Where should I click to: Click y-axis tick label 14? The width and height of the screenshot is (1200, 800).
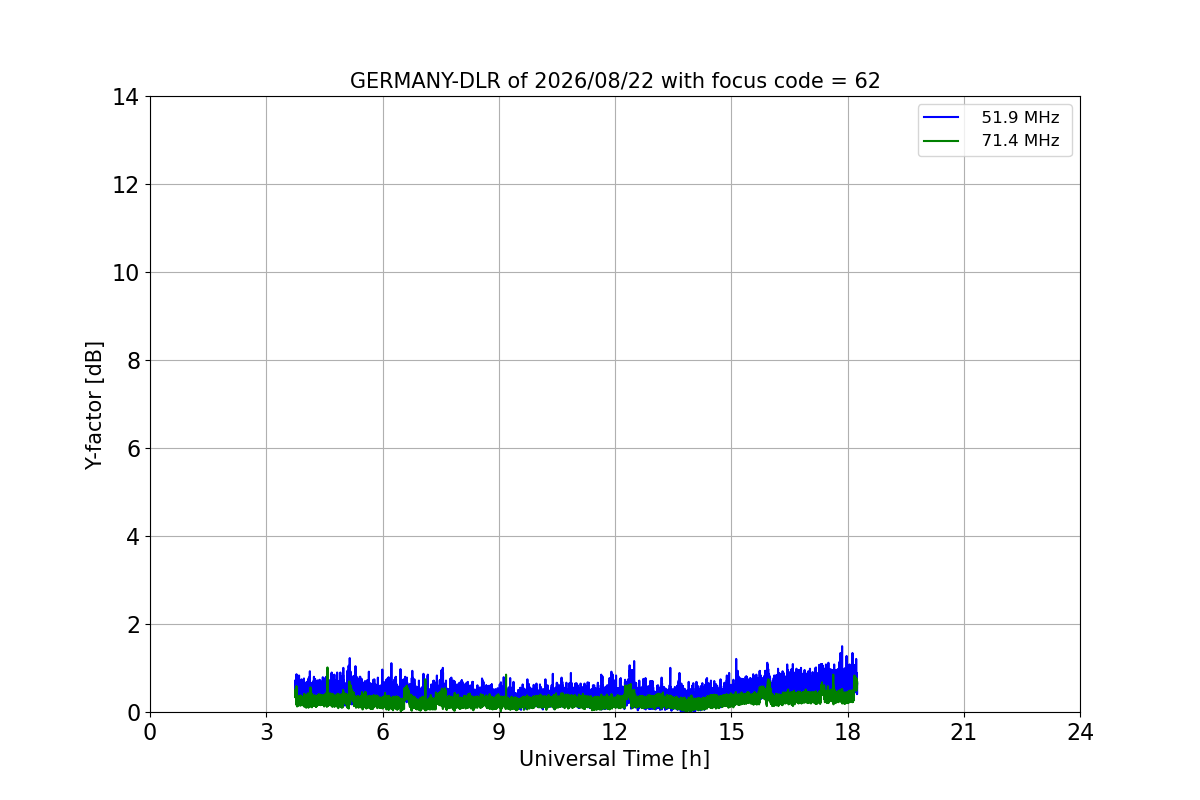pyautogui.click(x=126, y=97)
